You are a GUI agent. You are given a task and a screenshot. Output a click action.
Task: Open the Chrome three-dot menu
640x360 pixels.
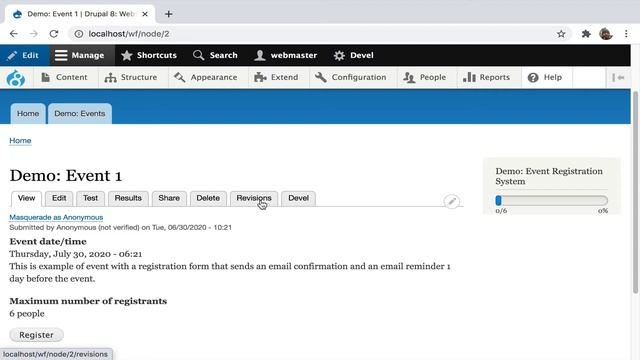pyautogui.click(x=626, y=34)
